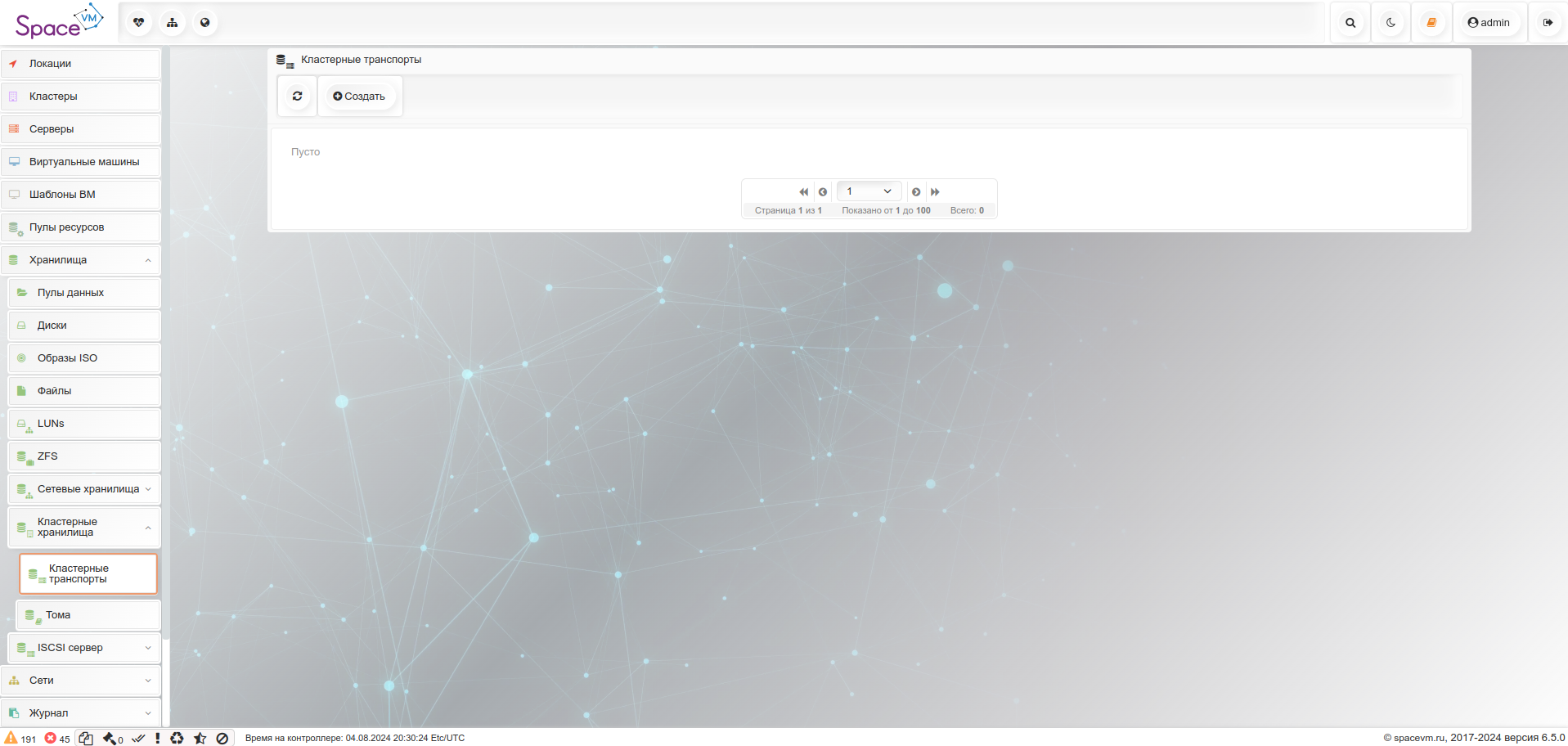
Task: Go to the last page
Action: tap(935, 191)
